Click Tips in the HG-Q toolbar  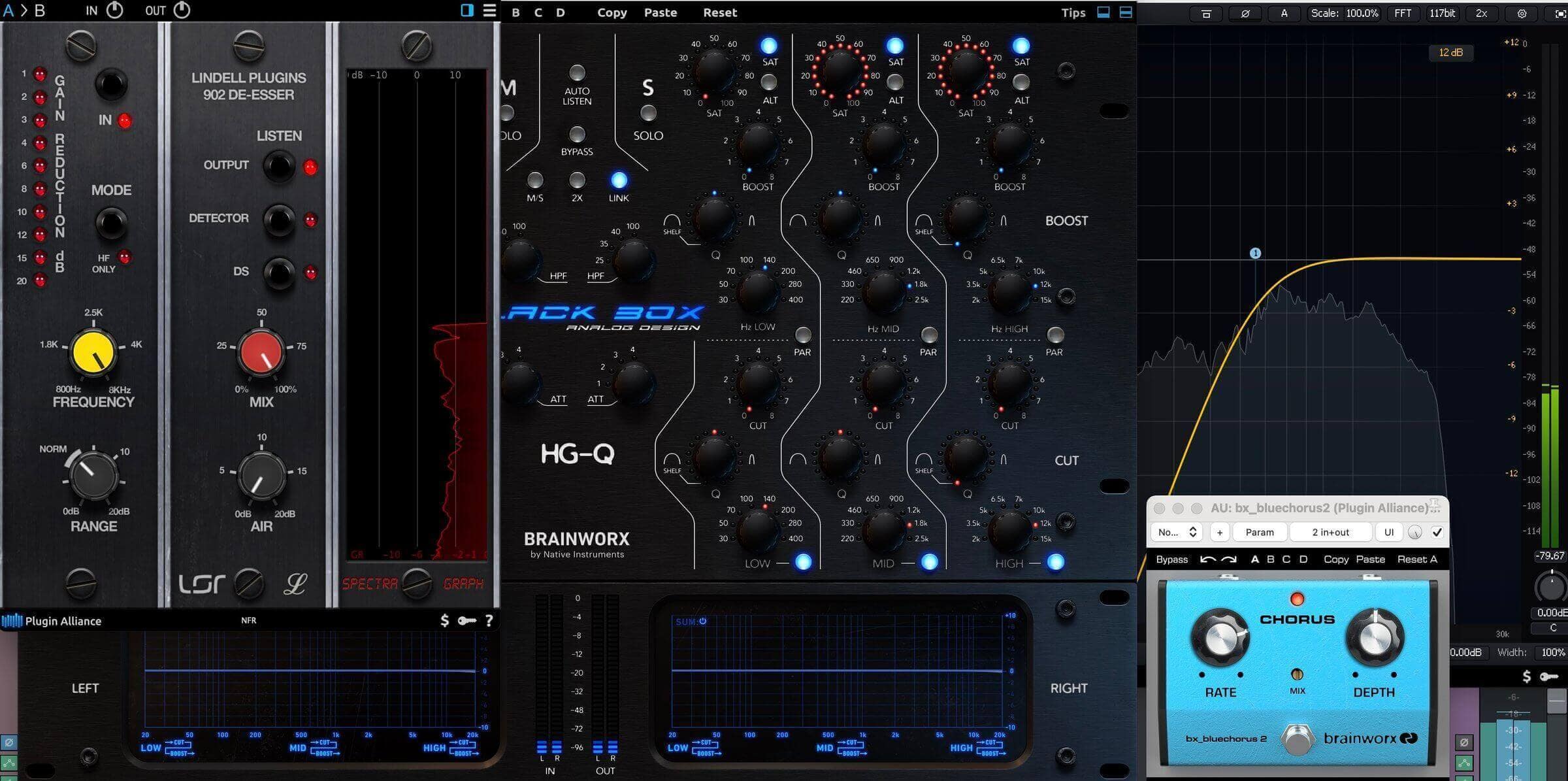pos(1073,12)
